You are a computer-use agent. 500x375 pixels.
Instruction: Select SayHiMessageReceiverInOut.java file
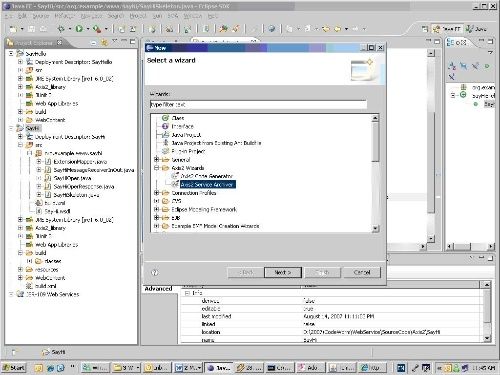[x=94, y=170]
